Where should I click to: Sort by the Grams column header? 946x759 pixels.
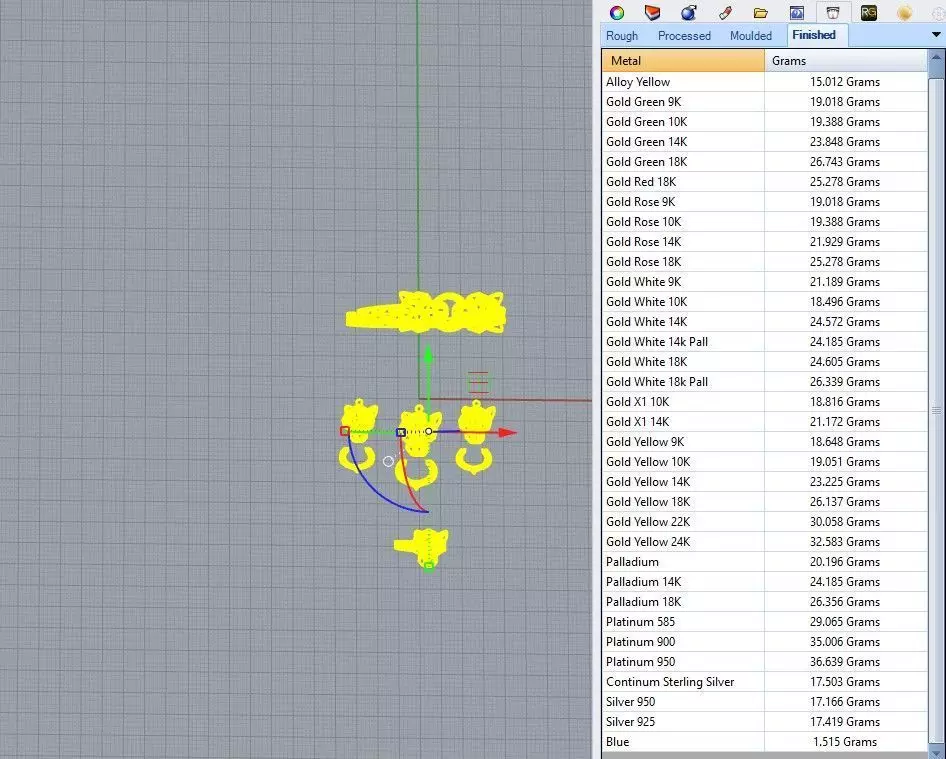845,60
